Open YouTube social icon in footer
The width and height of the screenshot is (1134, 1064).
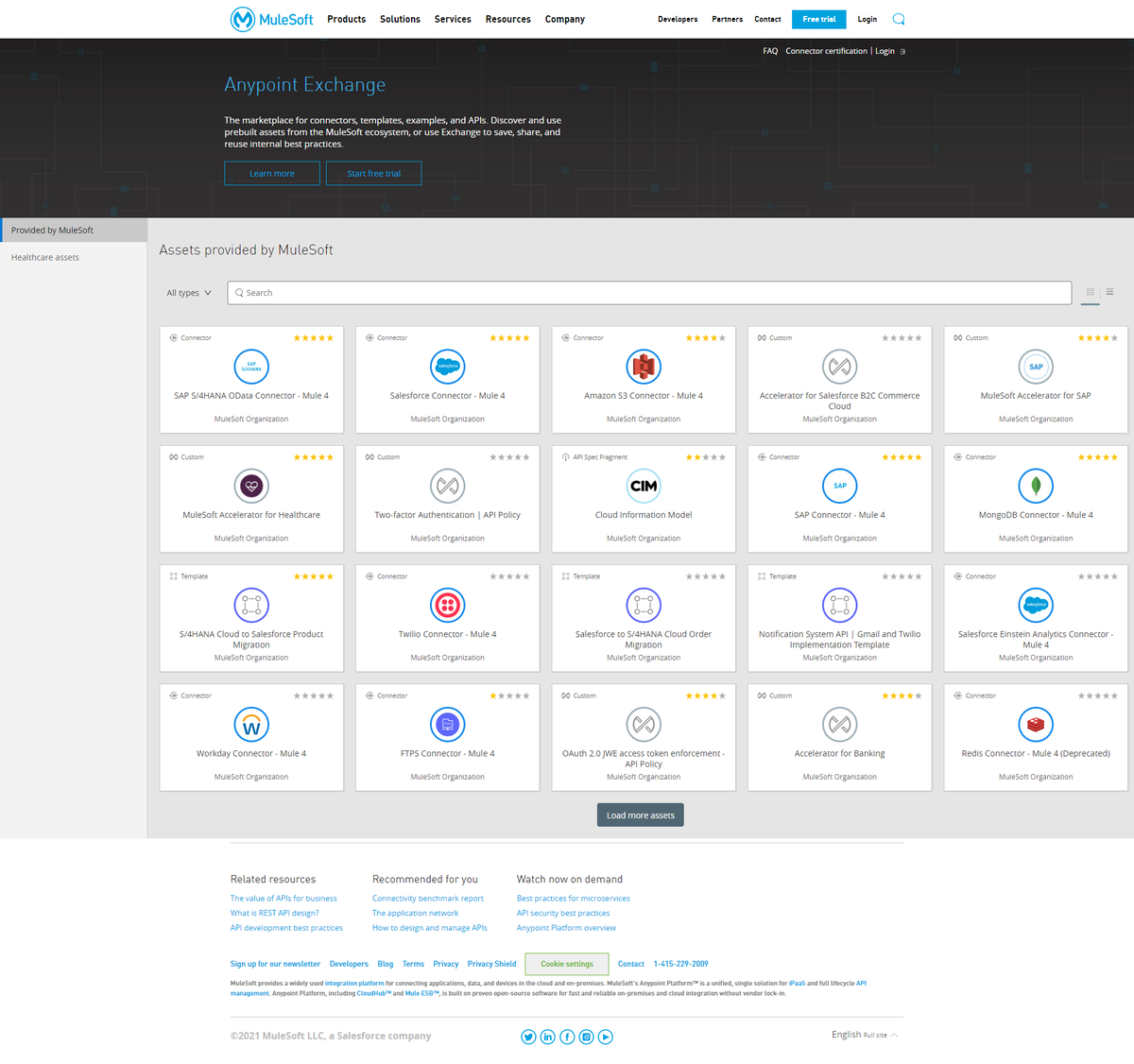[606, 1037]
